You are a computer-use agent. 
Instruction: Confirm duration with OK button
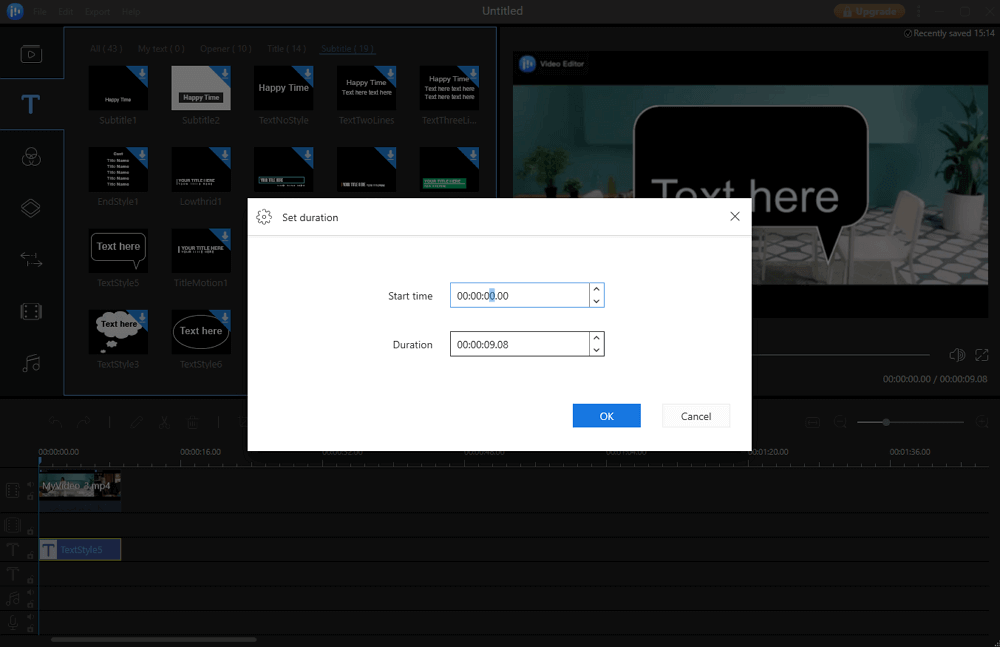(606, 416)
